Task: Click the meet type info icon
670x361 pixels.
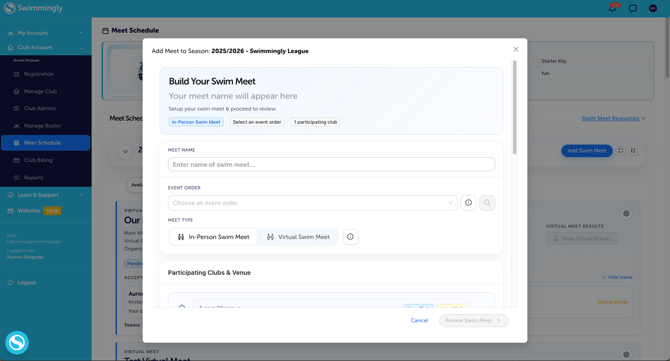Action: pos(350,237)
